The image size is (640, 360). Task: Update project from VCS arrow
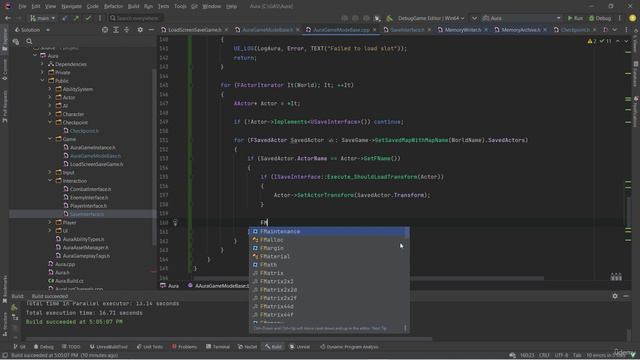[x=65, y=18]
